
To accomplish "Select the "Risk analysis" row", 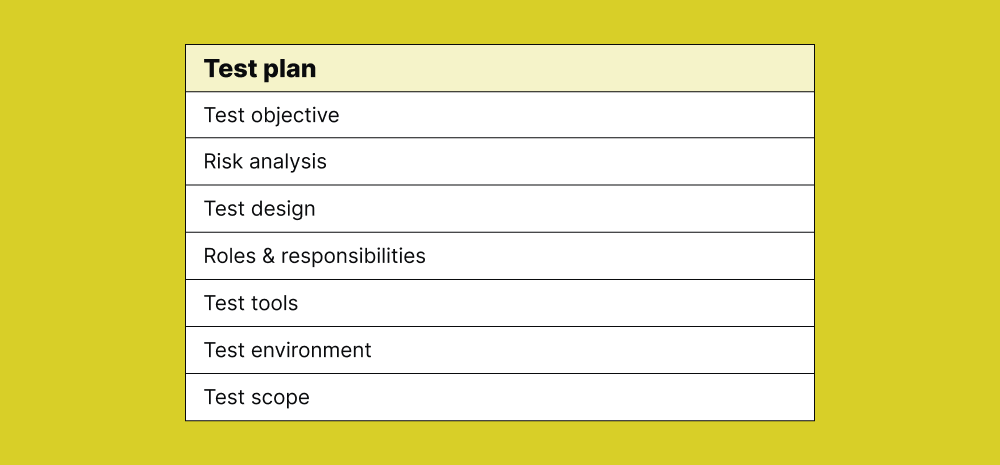I will coord(499,162).
